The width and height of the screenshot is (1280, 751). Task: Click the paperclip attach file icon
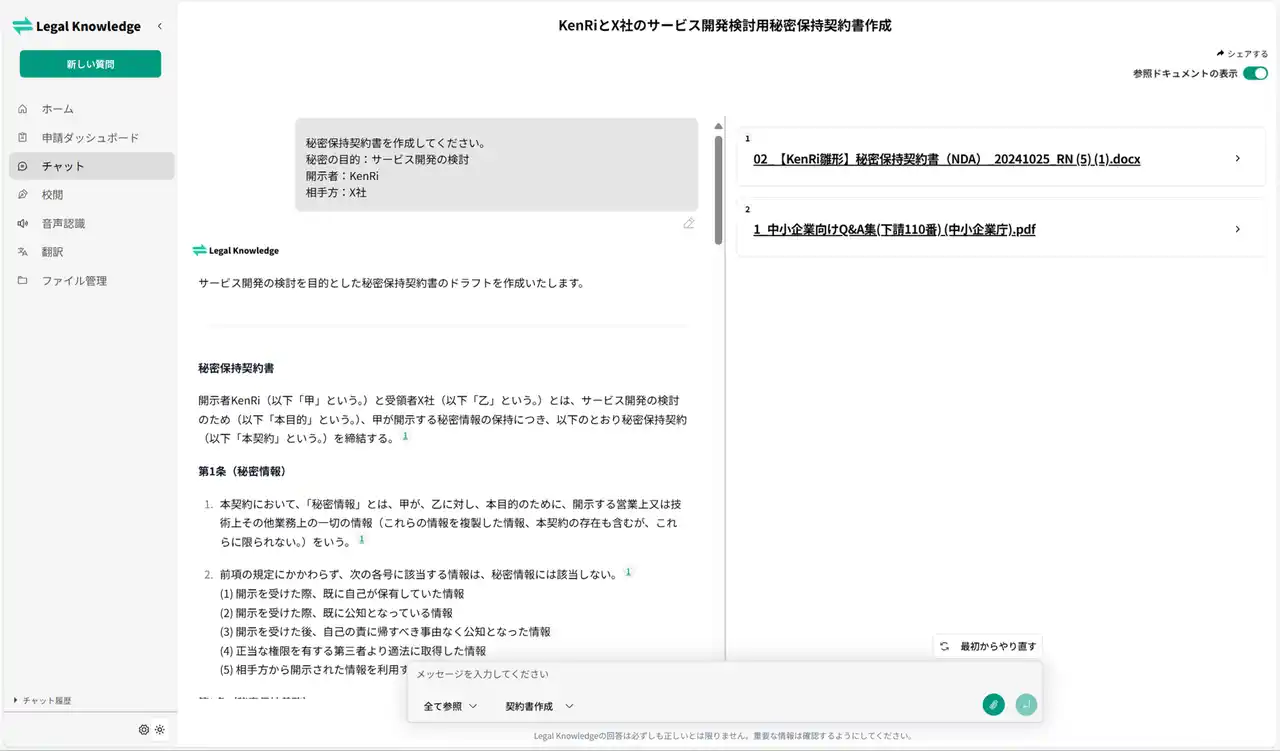(993, 705)
